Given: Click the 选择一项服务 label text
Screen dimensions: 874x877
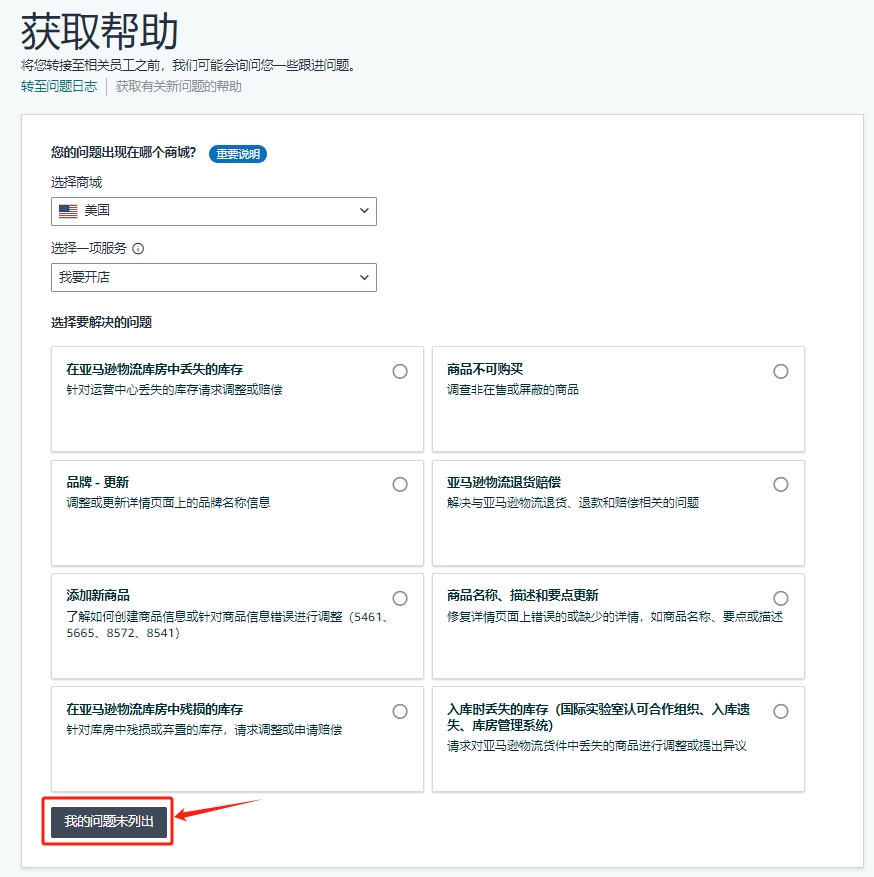Looking at the screenshot, I should (89, 248).
